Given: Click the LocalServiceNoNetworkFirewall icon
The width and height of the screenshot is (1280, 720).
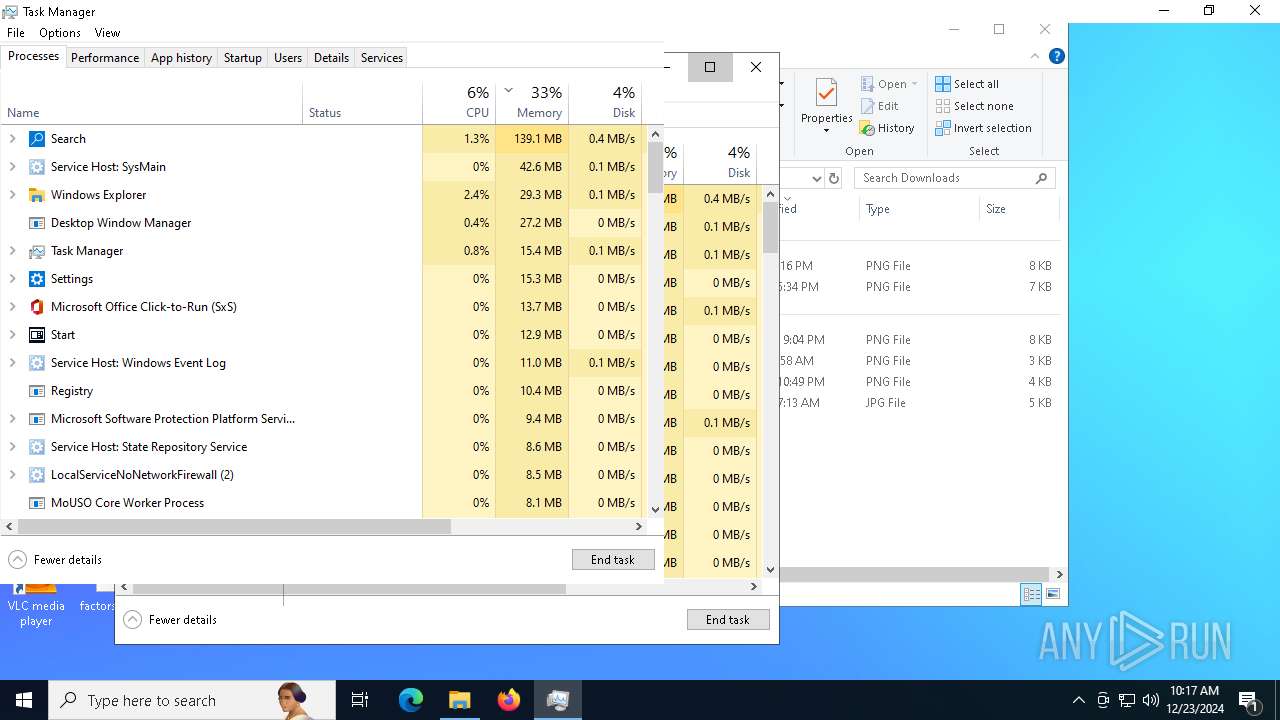Looking at the screenshot, I should (x=37, y=475).
